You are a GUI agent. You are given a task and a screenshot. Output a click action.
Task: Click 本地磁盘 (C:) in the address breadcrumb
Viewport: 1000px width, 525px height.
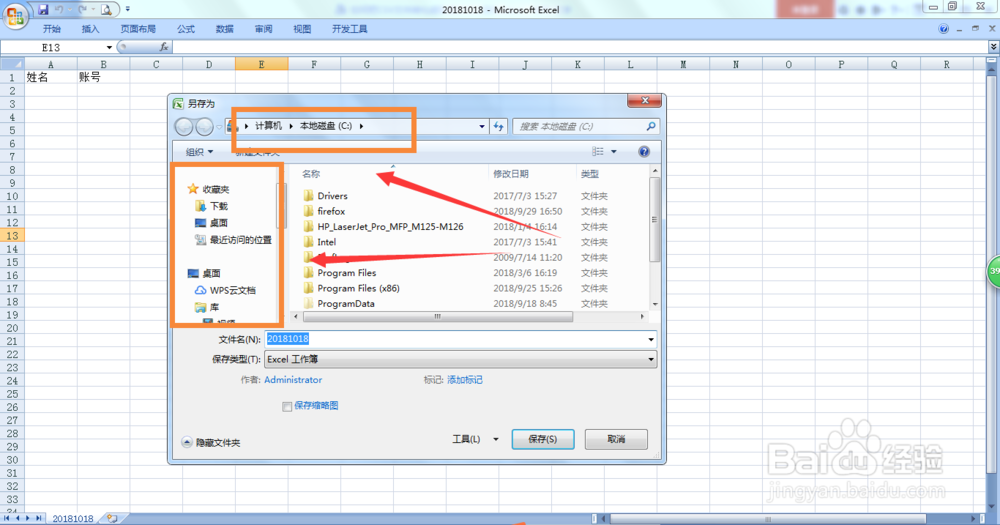pyautogui.click(x=326, y=126)
